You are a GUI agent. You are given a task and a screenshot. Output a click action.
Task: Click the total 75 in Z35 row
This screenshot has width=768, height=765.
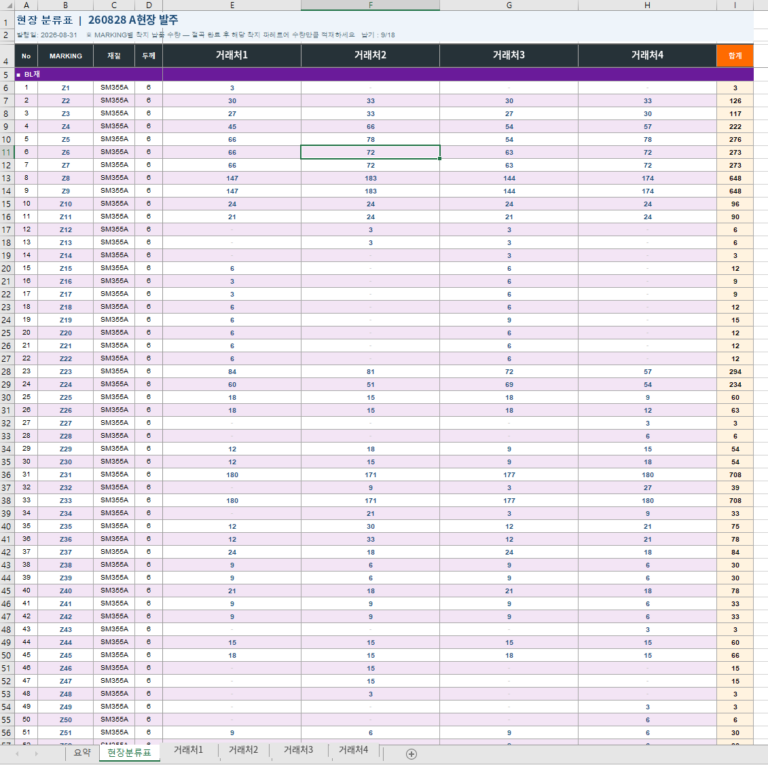pos(735,526)
